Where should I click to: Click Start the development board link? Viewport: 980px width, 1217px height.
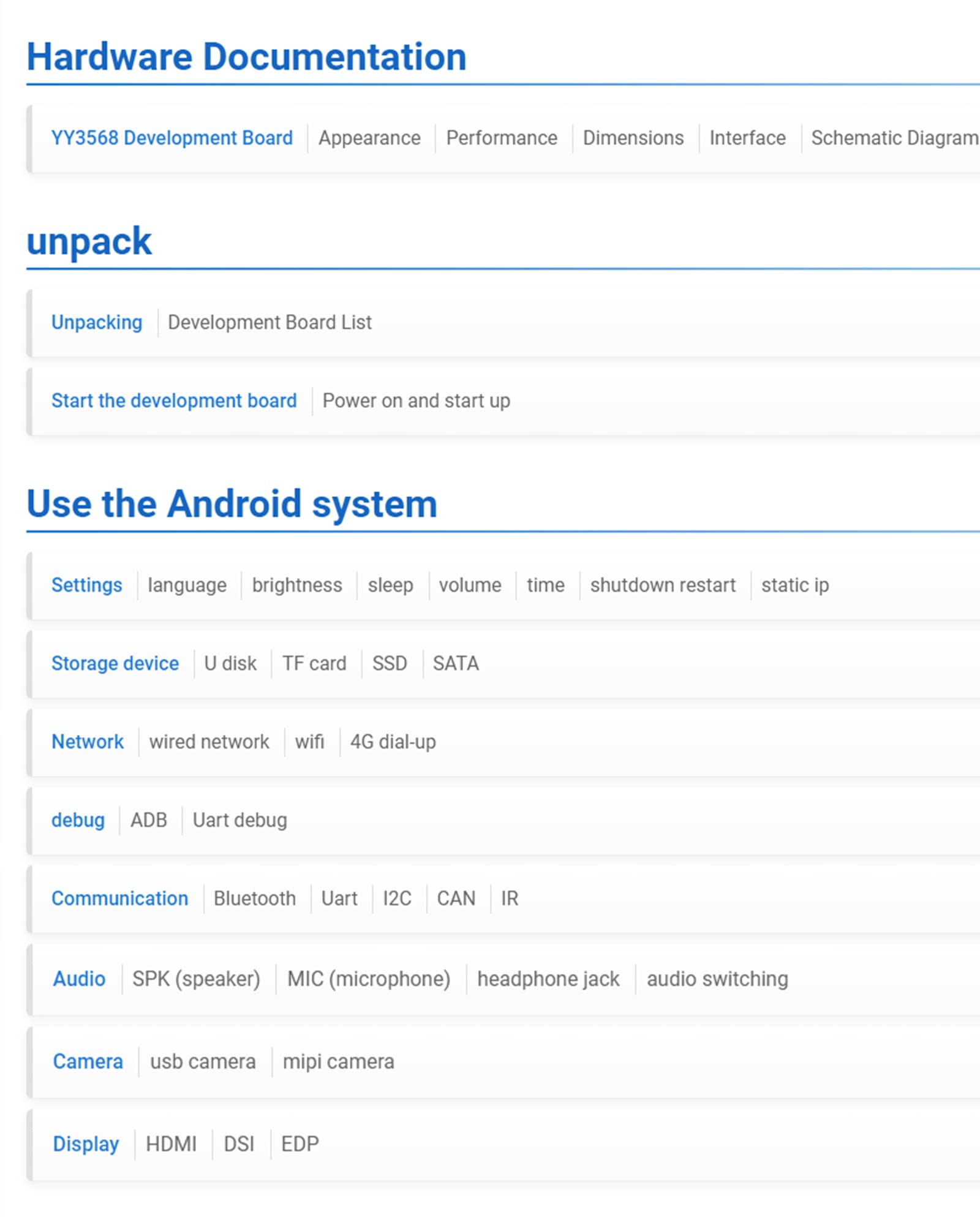coord(174,401)
